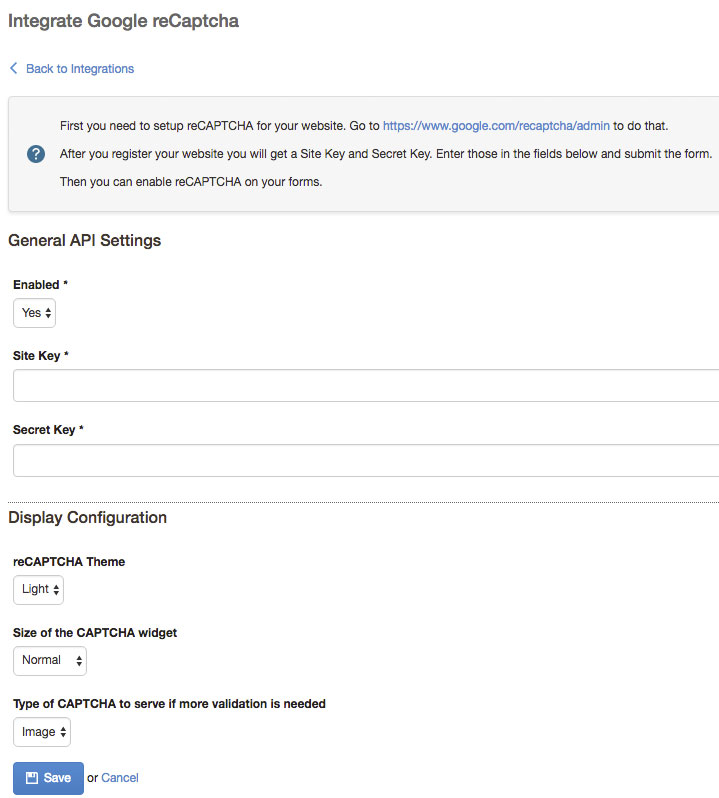Expand the reCAPTCHA Theme Light dropdown
This screenshot has width=719, height=798.
tap(39, 589)
